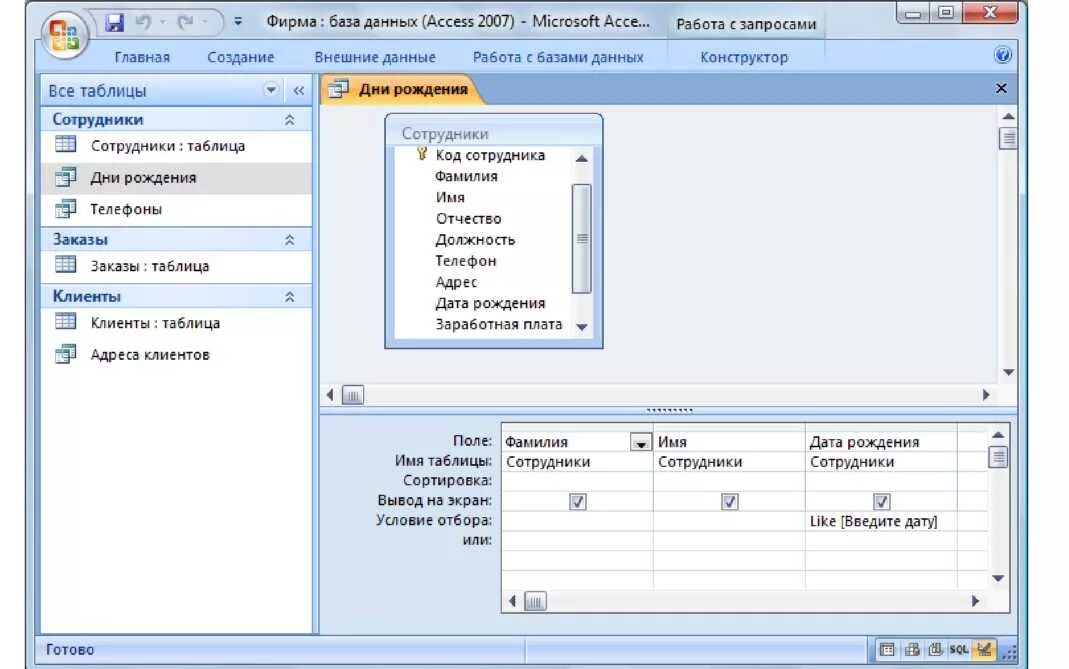The image size is (1069, 669).
Task: Uncheck Вывод на экран for Фамилия
Action: pyautogui.click(x=577, y=502)
